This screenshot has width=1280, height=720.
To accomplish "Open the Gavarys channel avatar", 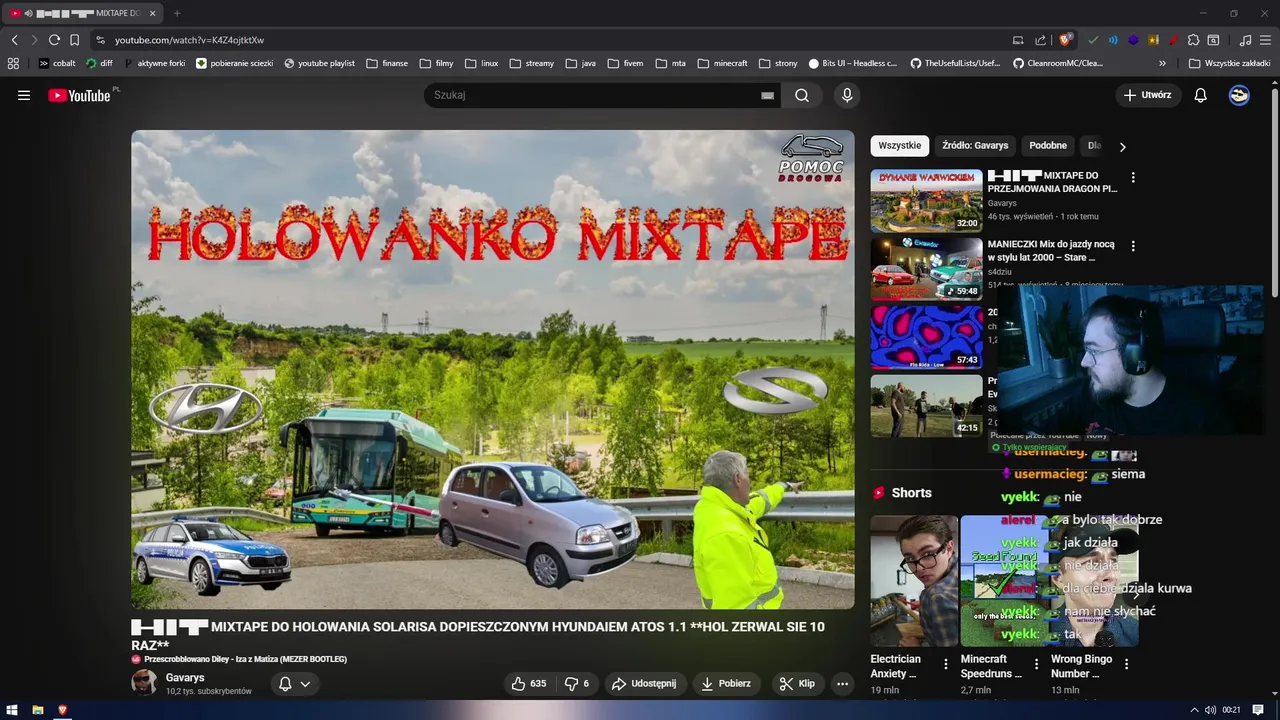I will click(x=144, y=683).
